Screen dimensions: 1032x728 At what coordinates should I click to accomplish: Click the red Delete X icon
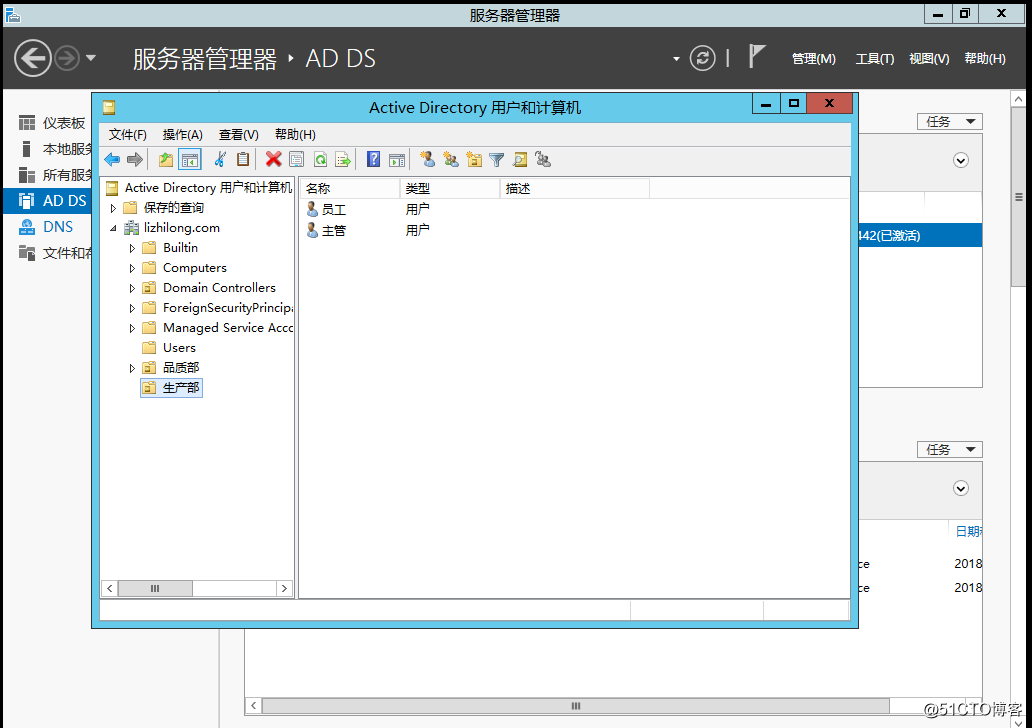(x=273, y=159)
